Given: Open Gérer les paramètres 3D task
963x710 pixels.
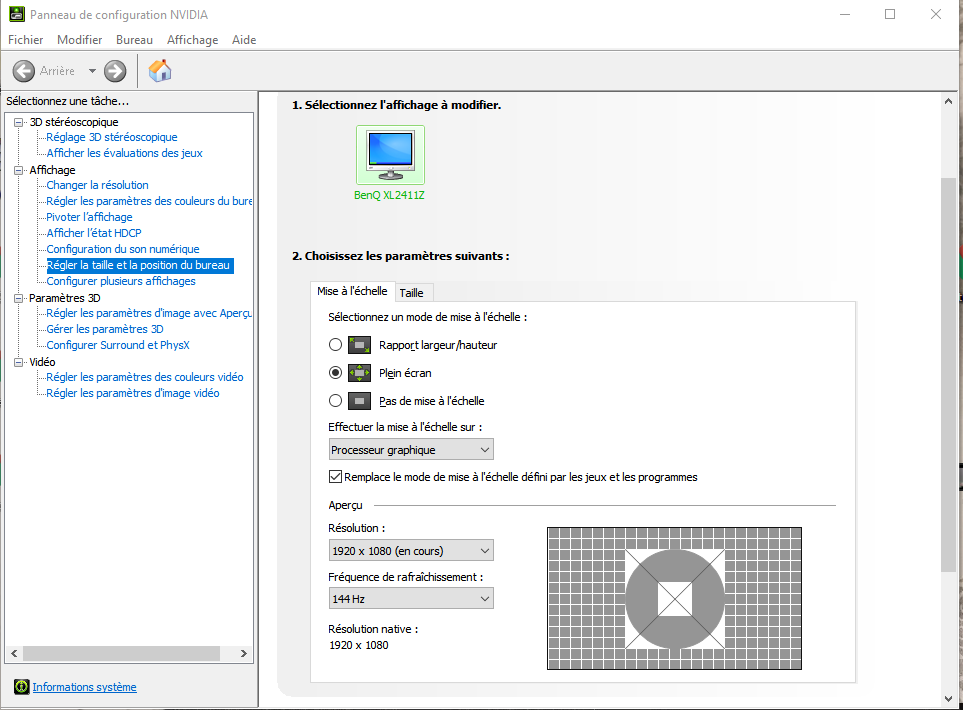Looking at the screenshot, I should (x=105, y=329).
